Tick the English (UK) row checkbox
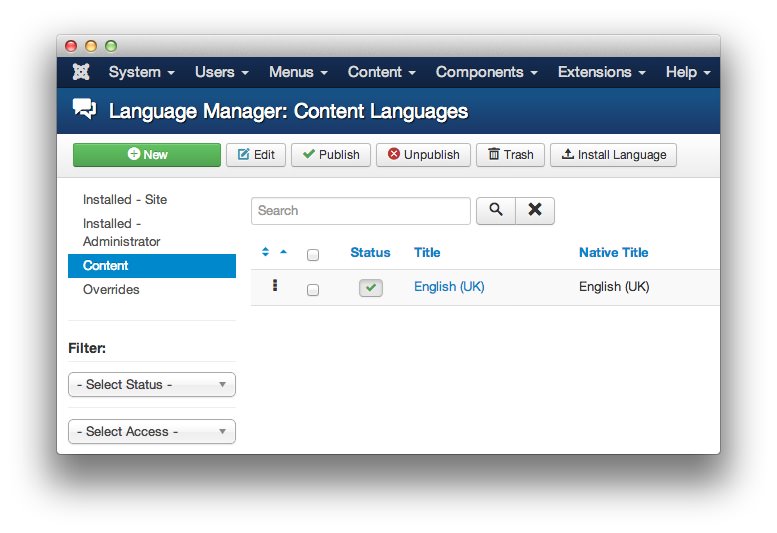Screen dimensions: 777x533 tap(313, 290)
